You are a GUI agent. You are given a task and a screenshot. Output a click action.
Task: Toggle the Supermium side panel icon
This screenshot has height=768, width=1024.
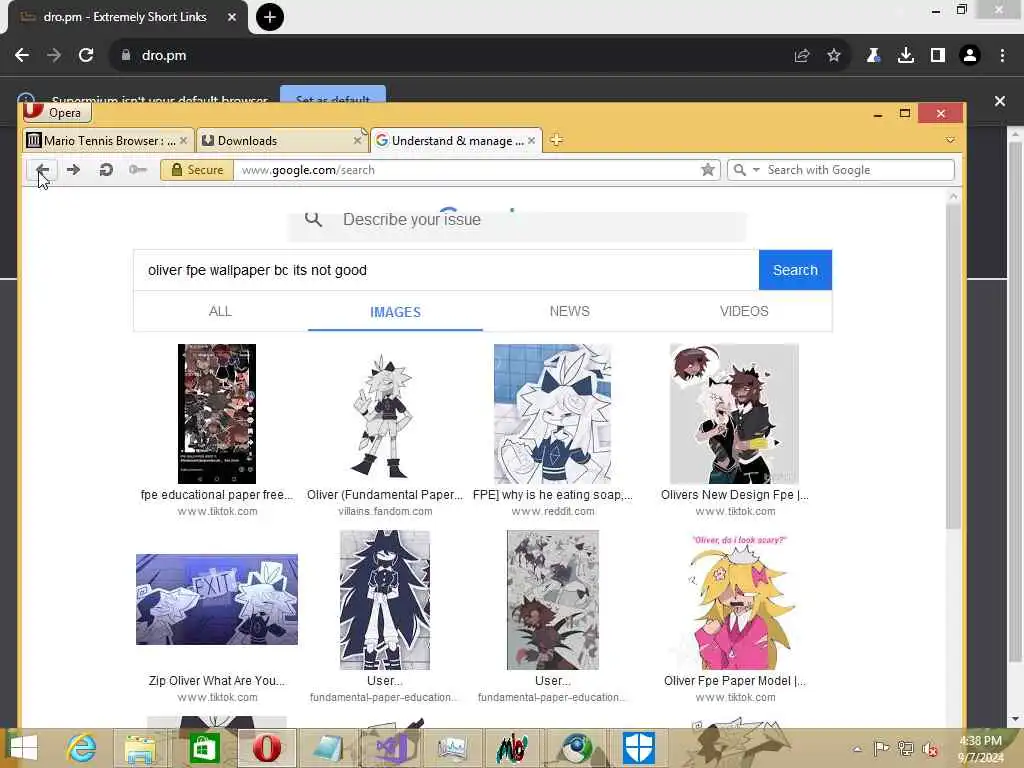938,56
